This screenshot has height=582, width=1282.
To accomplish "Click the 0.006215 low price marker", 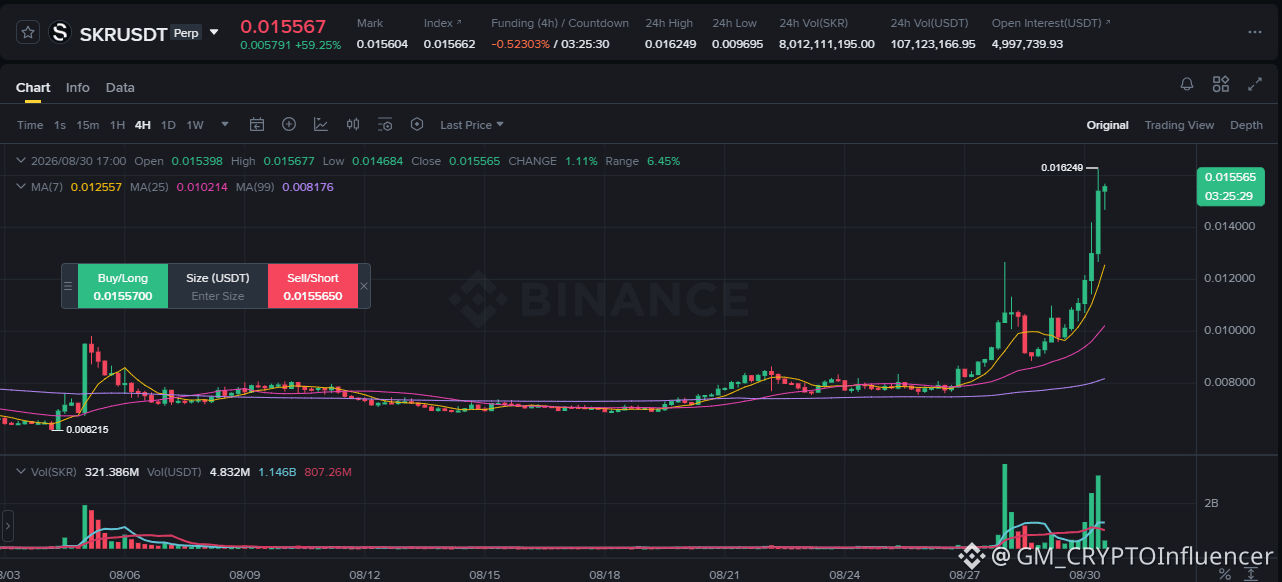I will (87, 429).
